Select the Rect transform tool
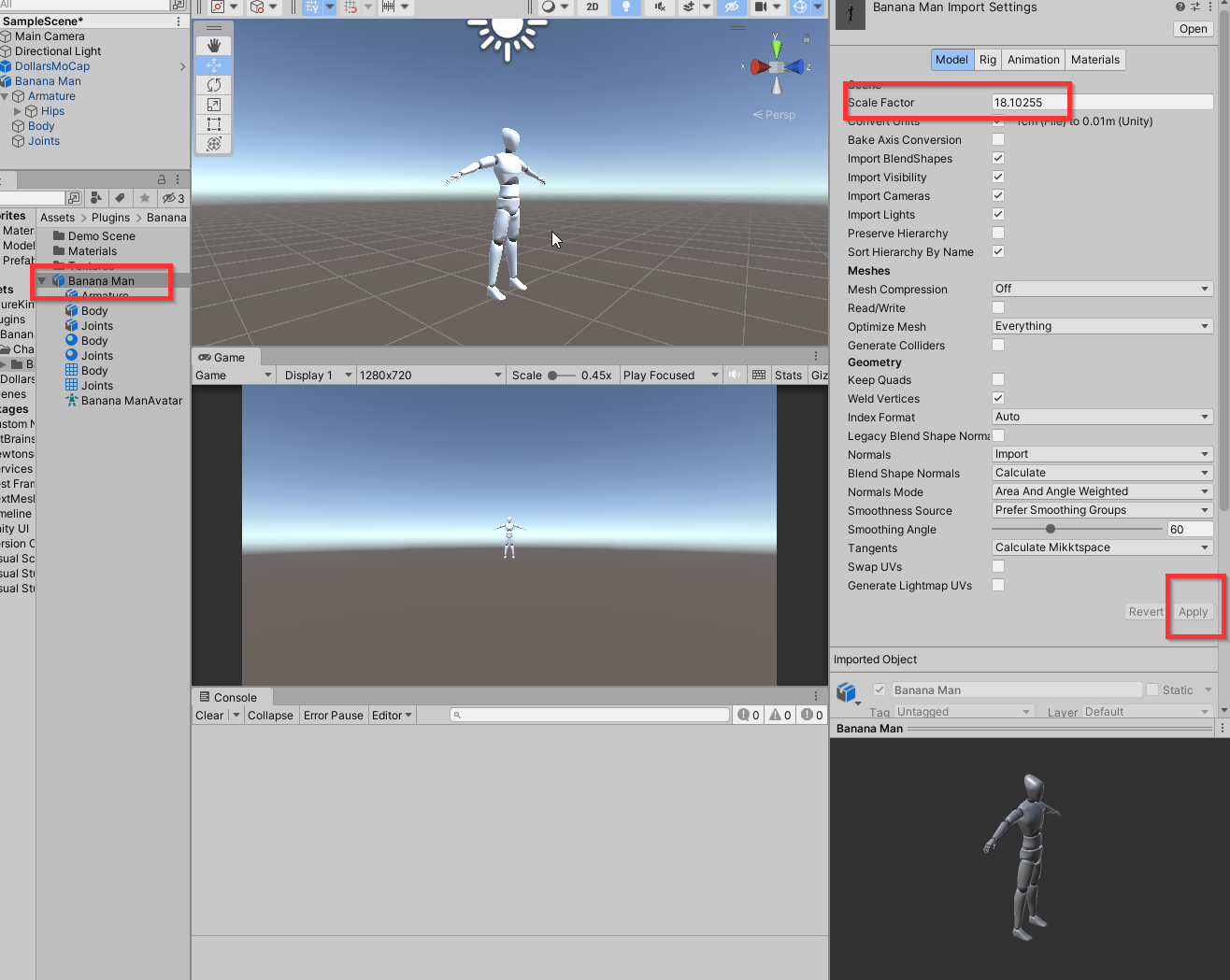 click(x=214, y=124)
